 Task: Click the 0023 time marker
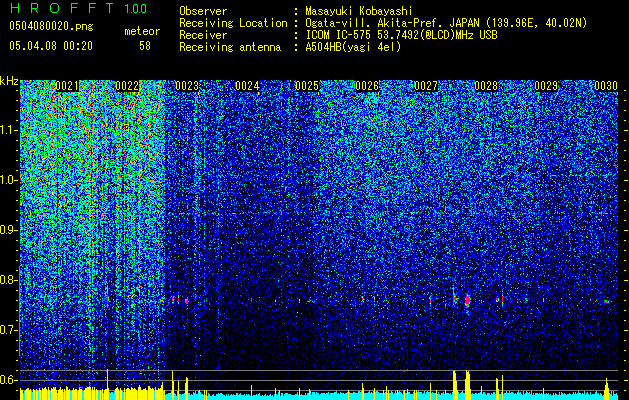click(187, 86)
